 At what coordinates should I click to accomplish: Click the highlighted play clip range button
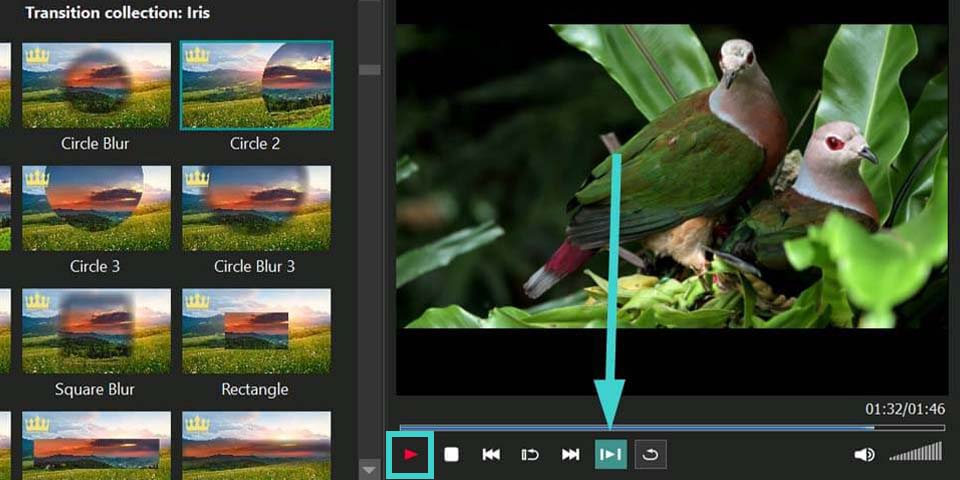610,454
